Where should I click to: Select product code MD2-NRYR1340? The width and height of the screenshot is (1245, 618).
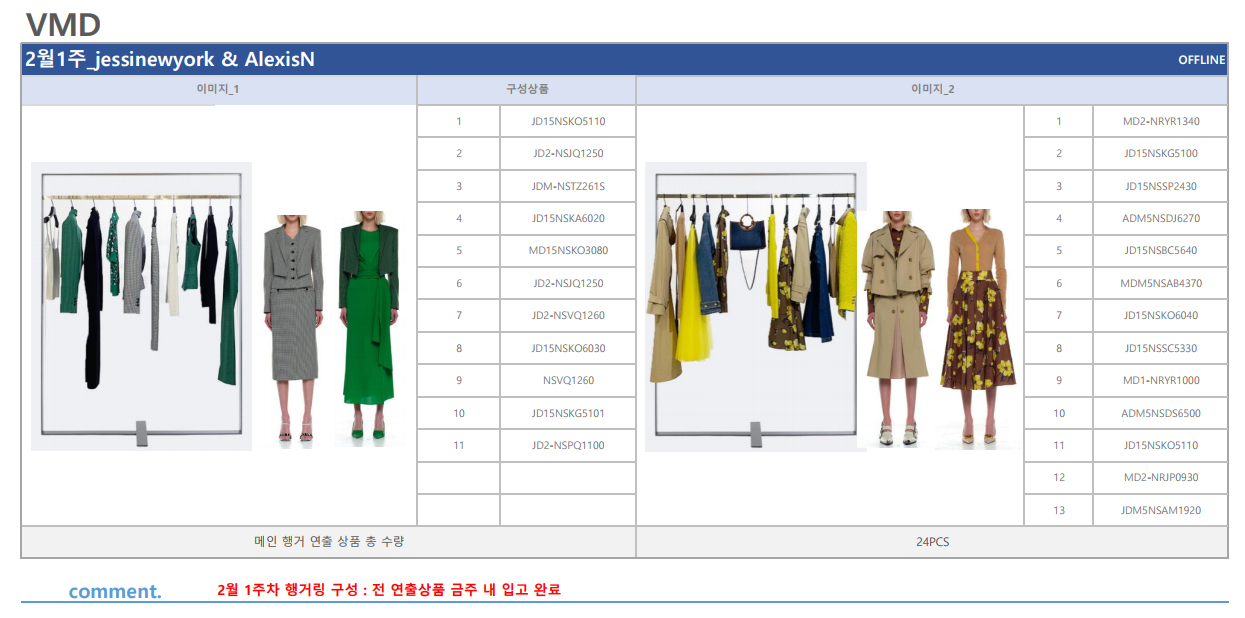[x=1161, y=122]
